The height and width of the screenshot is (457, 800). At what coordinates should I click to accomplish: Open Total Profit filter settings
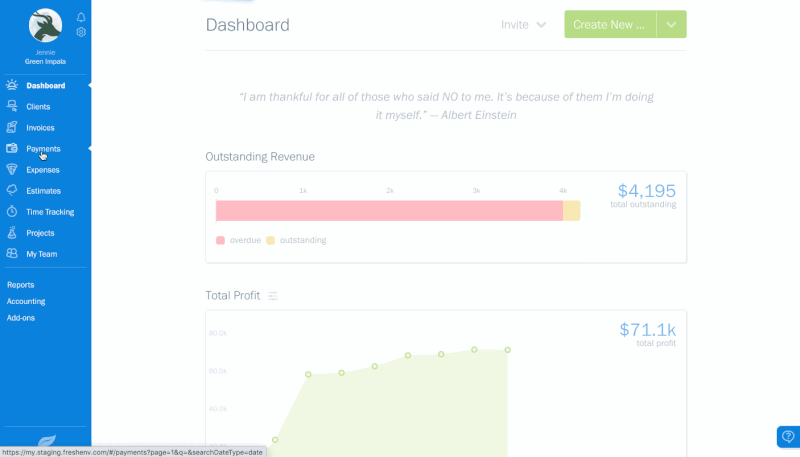[x=273, y=296]
